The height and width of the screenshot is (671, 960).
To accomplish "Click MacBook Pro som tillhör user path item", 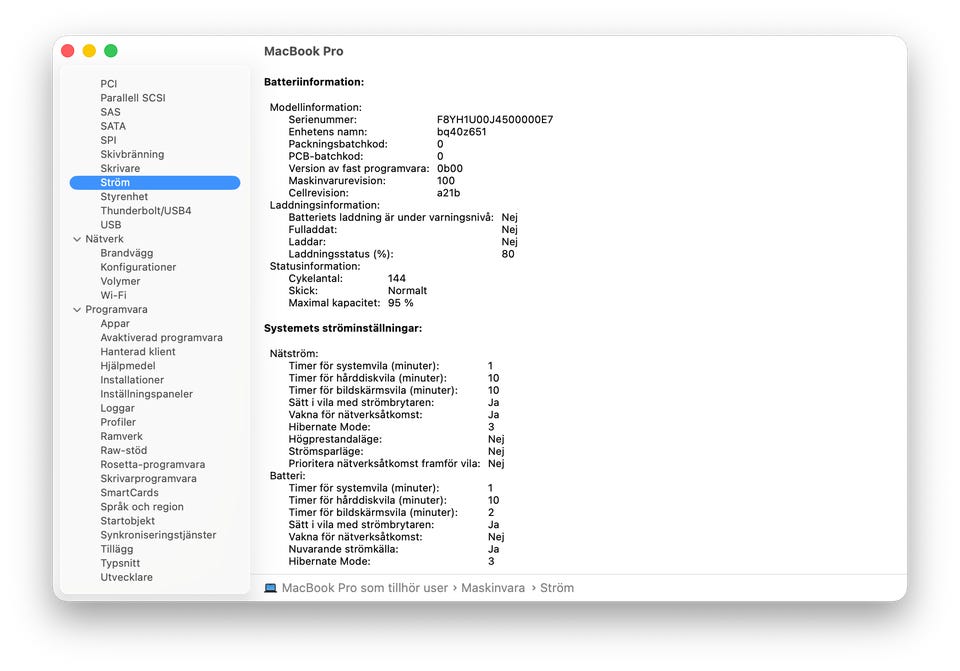I will pos(365,588).
